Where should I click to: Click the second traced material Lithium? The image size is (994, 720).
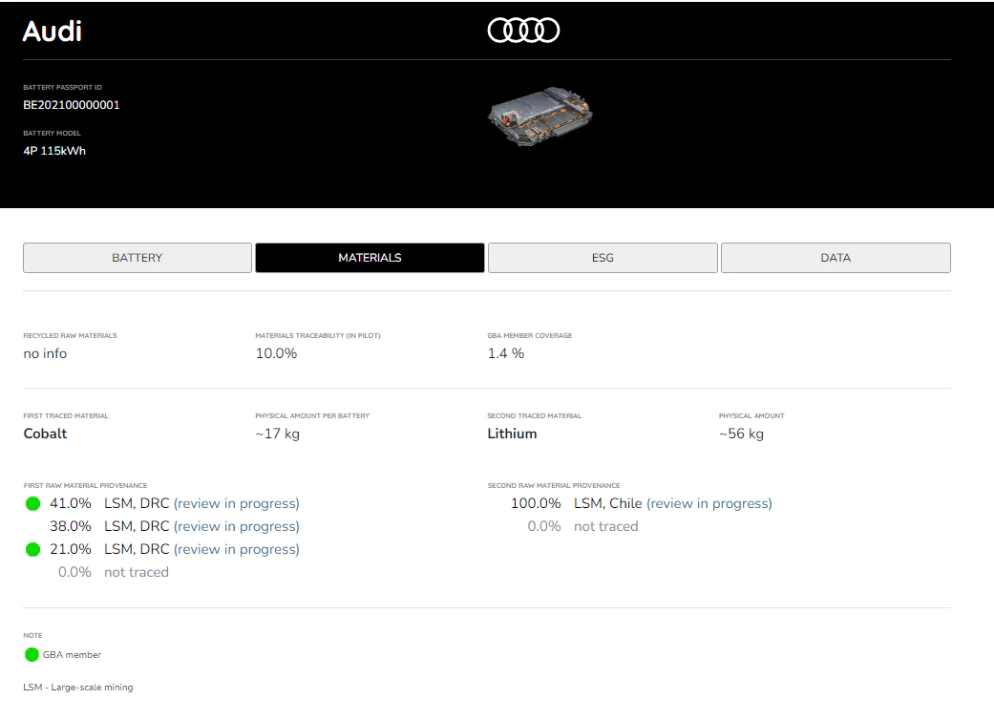tap(512, 434)
